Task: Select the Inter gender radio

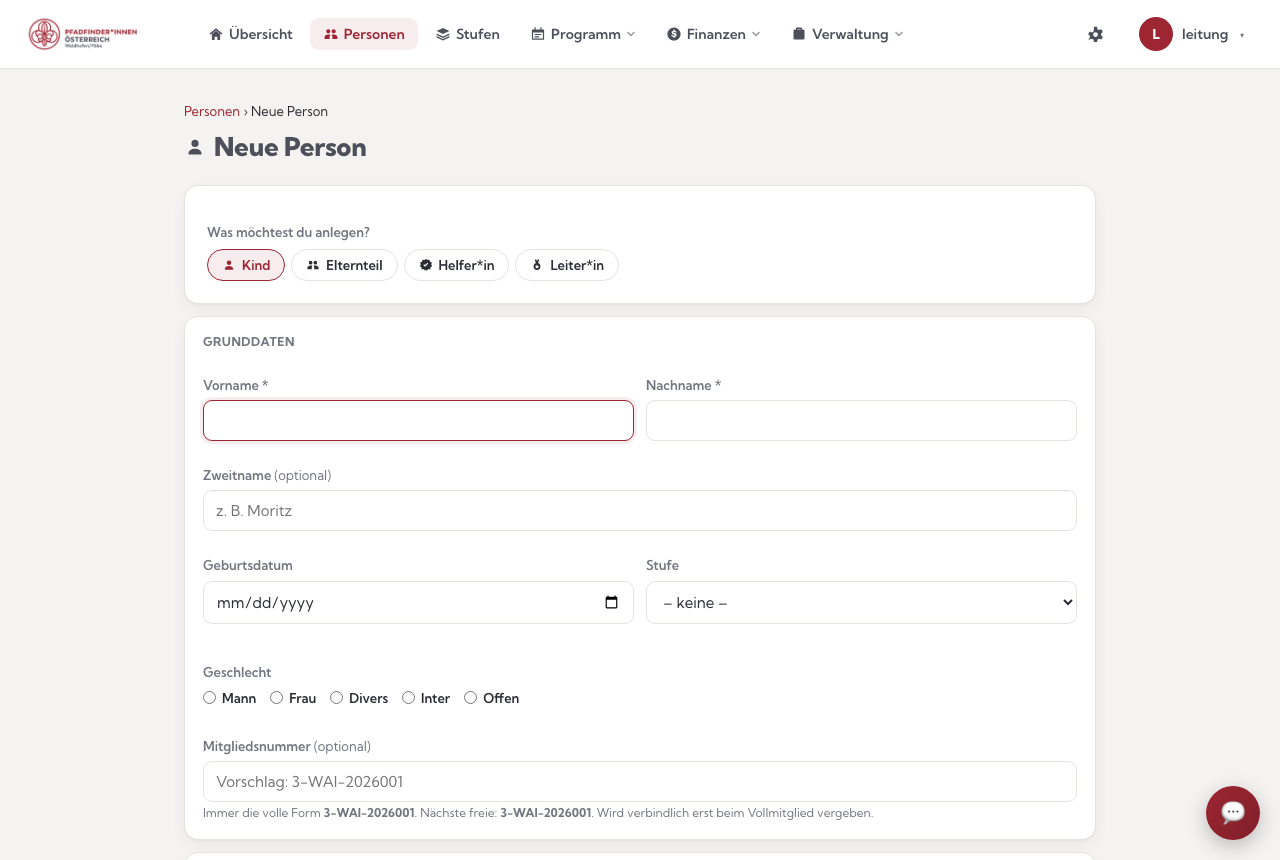Action: 409,698
